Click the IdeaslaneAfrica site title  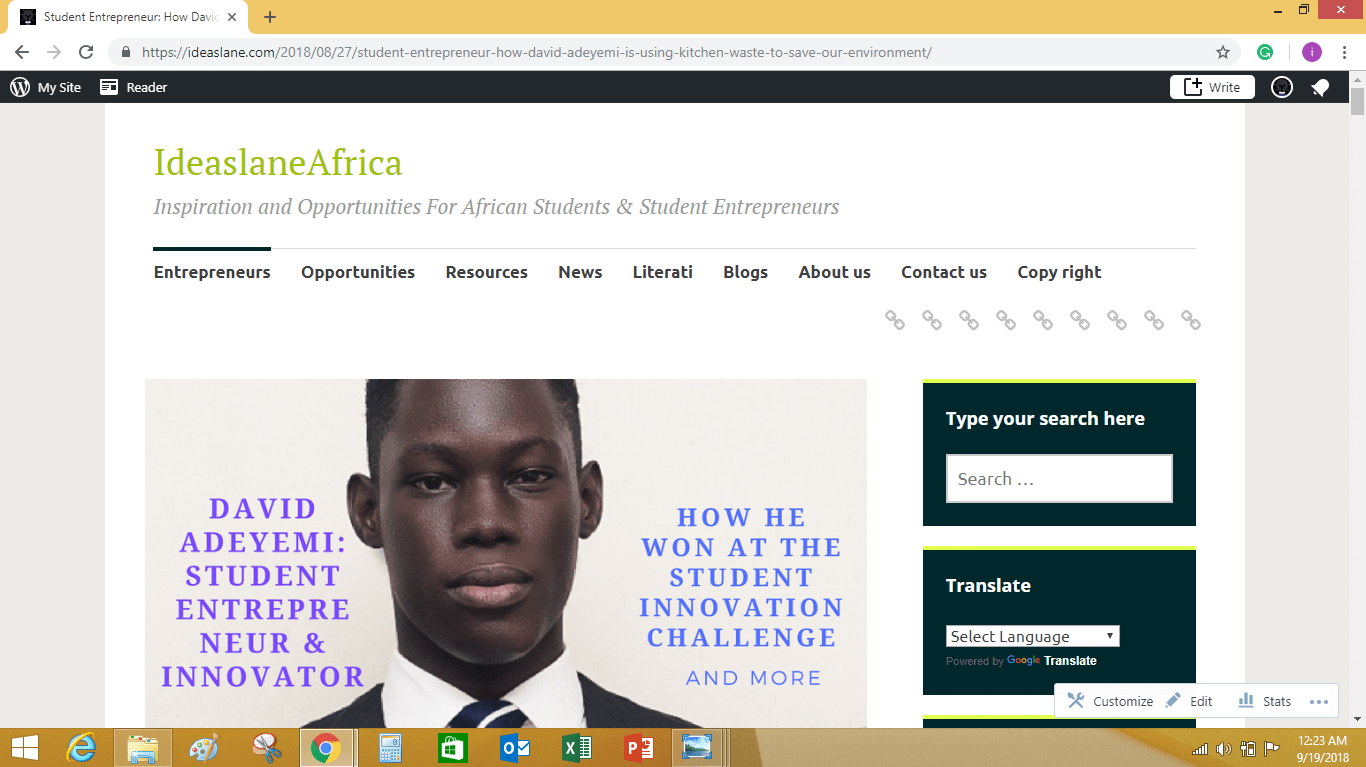278,162
